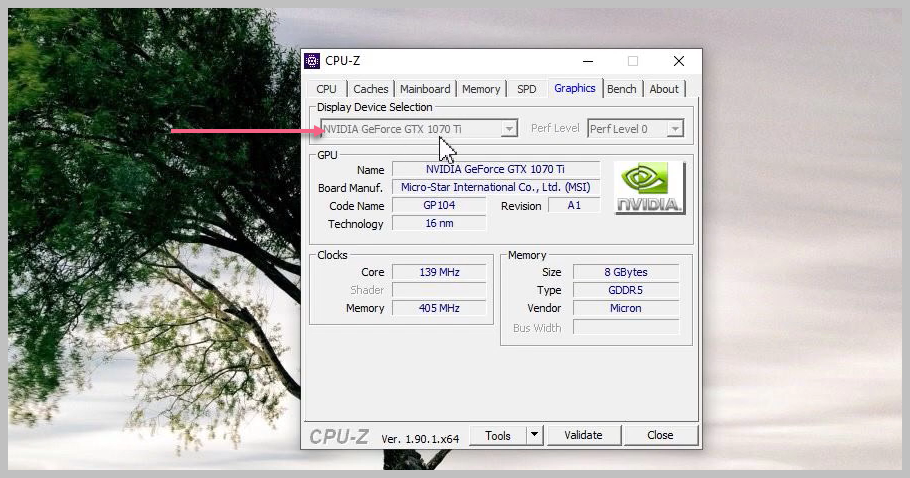
Task: Click the GPU Name field value
Action: (496, 169)
